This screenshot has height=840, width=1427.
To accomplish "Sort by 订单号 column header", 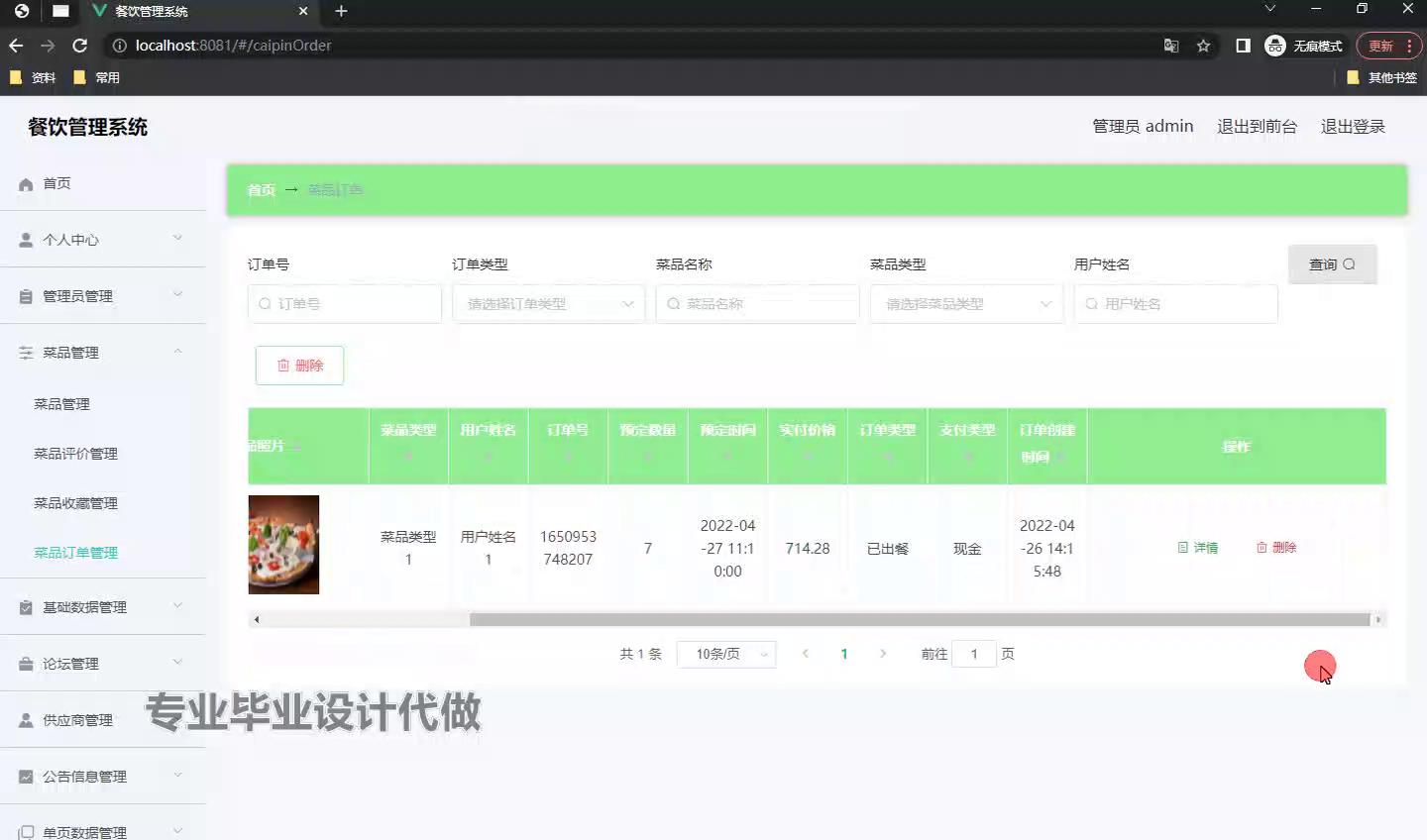I will [x=568, y=445].
